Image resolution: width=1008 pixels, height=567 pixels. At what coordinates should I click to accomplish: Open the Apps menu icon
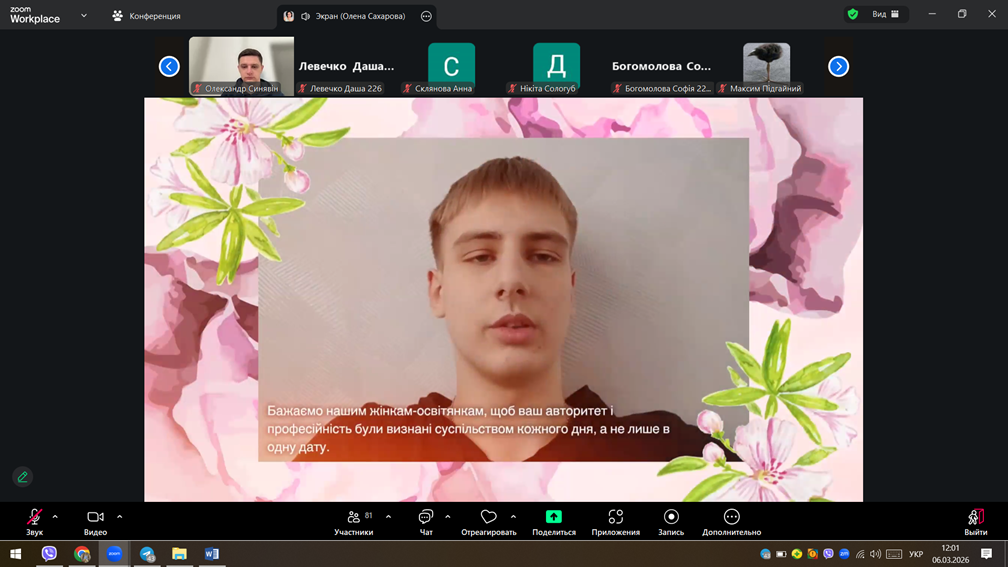(x=615, y=517)
